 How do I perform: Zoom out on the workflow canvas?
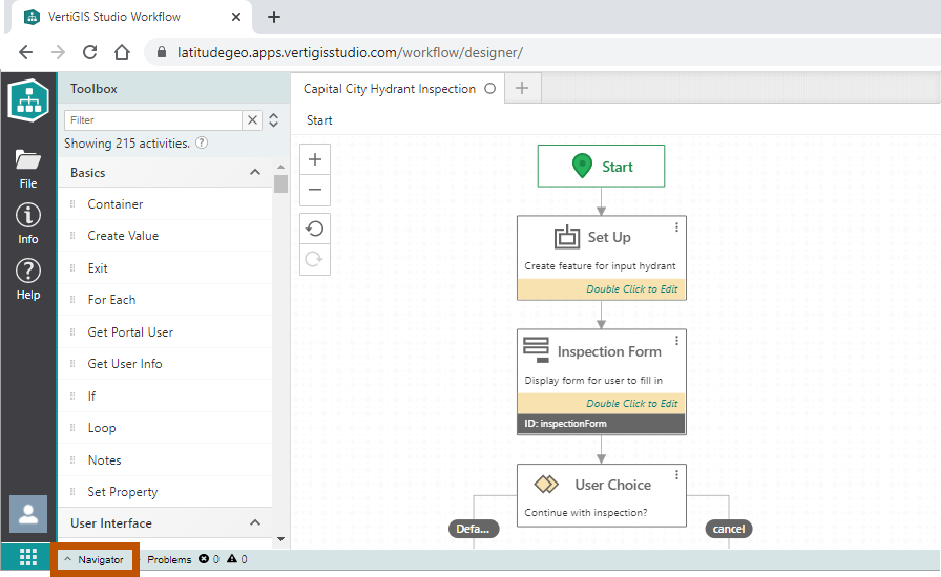pos(315,190)
